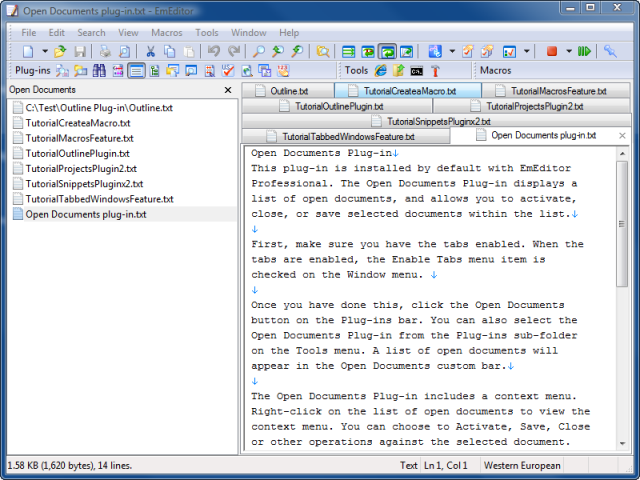Screen dimensions: 640x480
Task: Switch to TutorialMacrosFeature.txt tab
Action: (556, 91)
